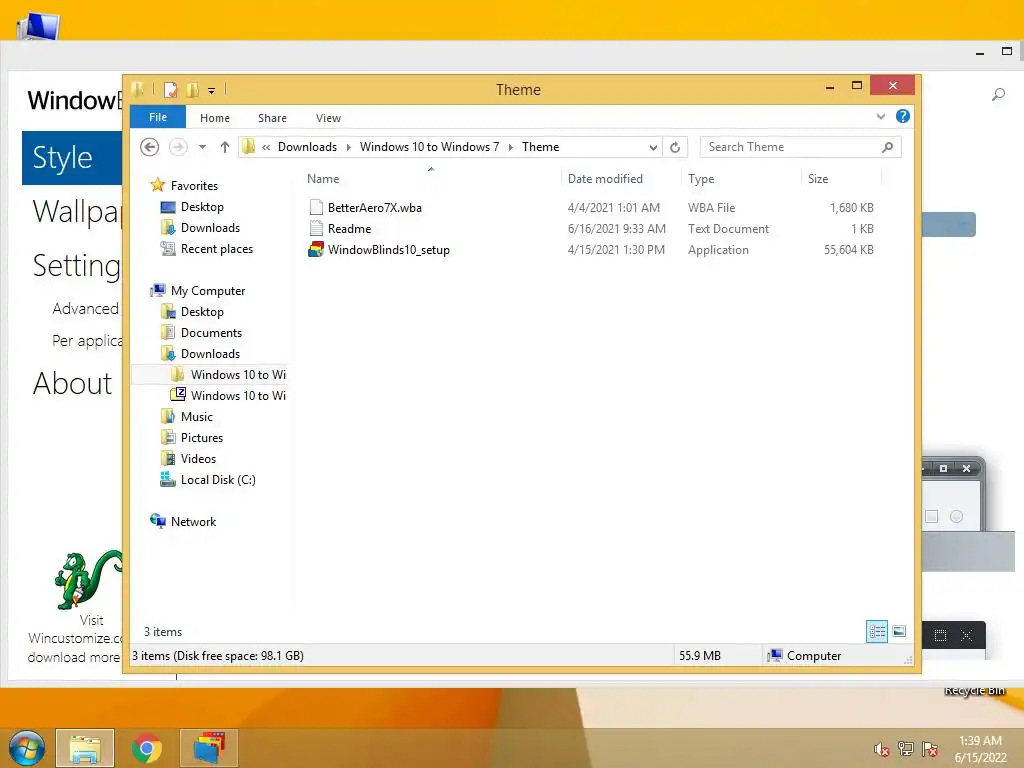Open Local Disk (C:) in navigation pane
Screen dimensions: 1024x768
tap(218, 479)
